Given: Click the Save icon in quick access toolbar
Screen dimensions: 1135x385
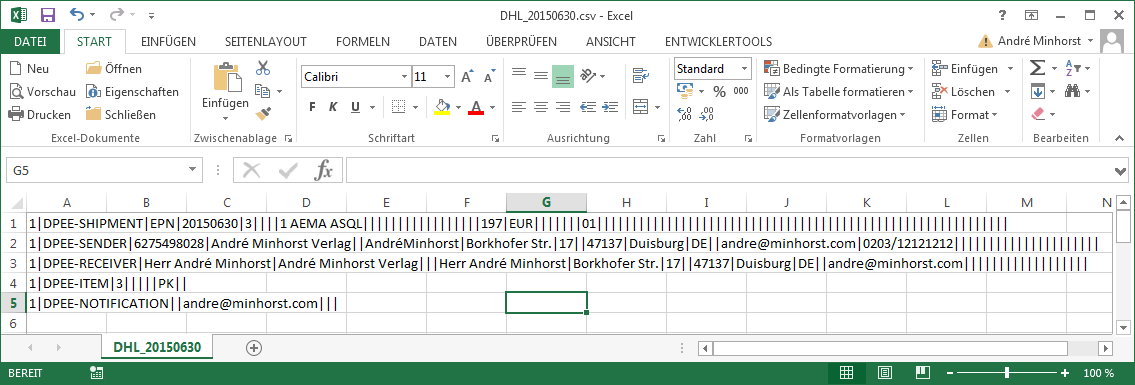Looking at the screenshot, I should tap(48, 14).
